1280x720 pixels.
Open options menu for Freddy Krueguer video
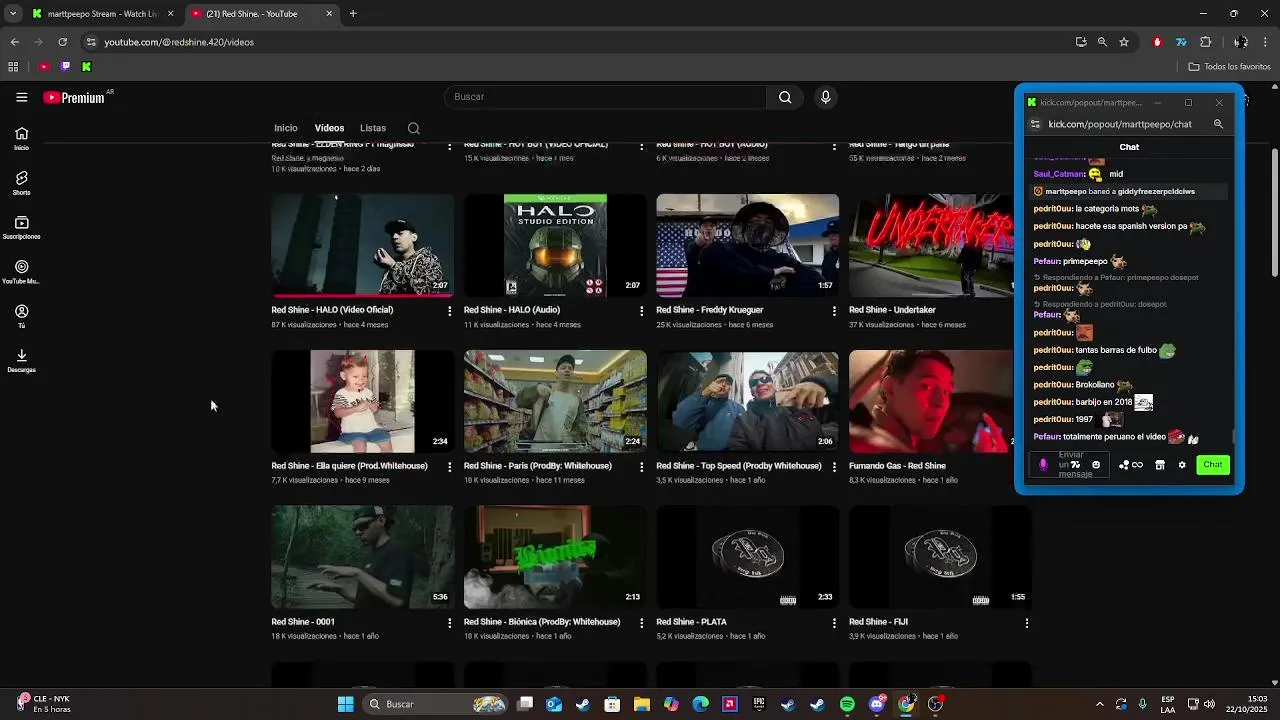coord(834,311)
